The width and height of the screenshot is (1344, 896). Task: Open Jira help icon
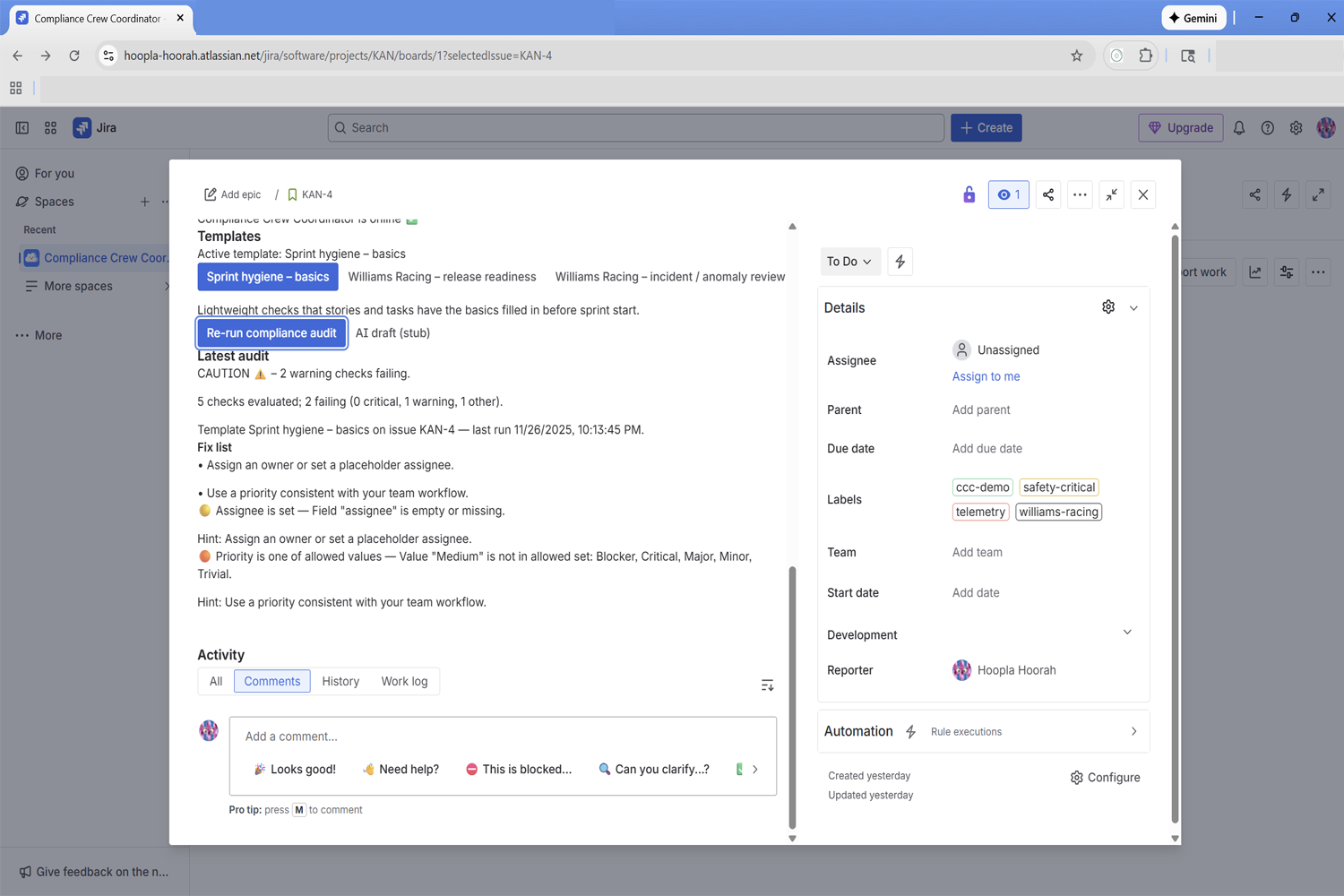1267,127
